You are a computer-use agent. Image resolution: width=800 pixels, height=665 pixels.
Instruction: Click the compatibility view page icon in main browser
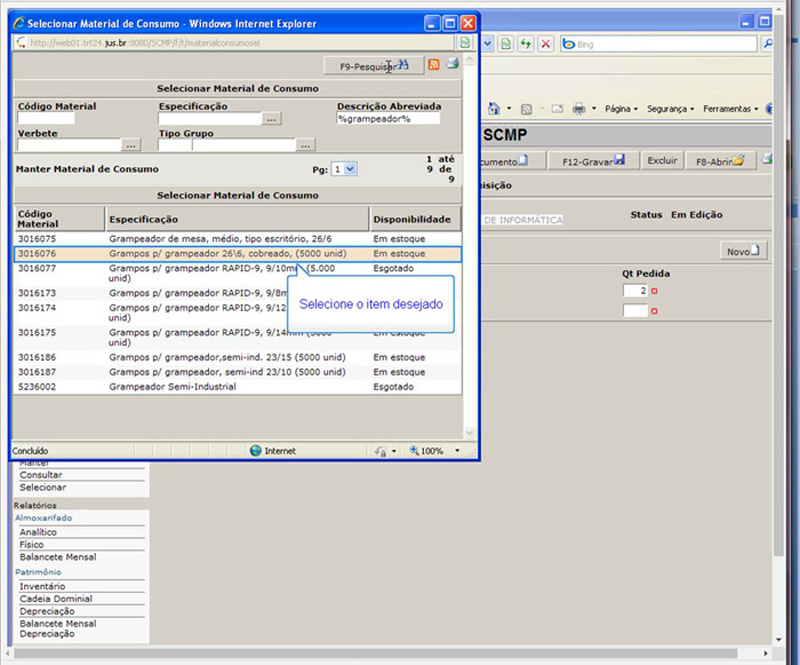[x=506, y=44]
